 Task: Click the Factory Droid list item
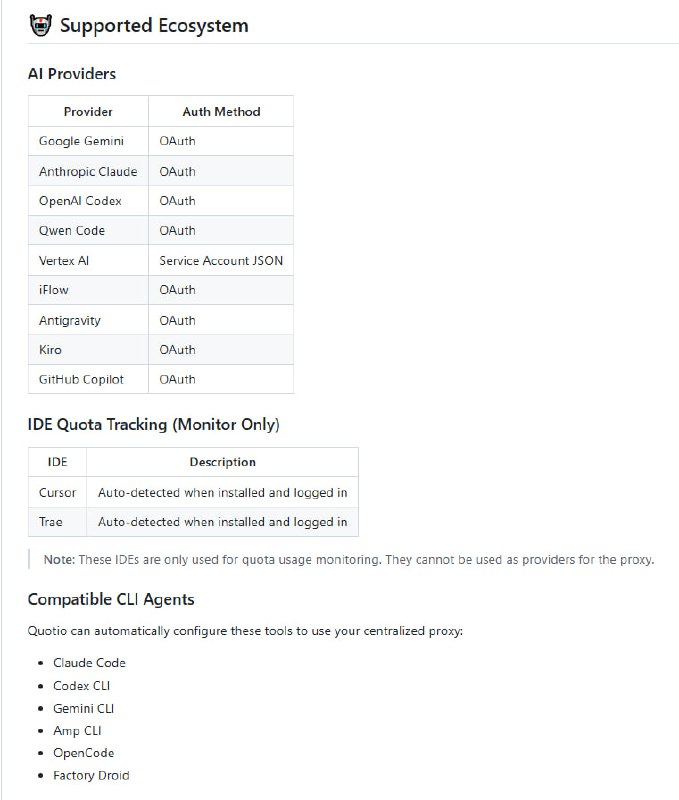pos(91,775)
